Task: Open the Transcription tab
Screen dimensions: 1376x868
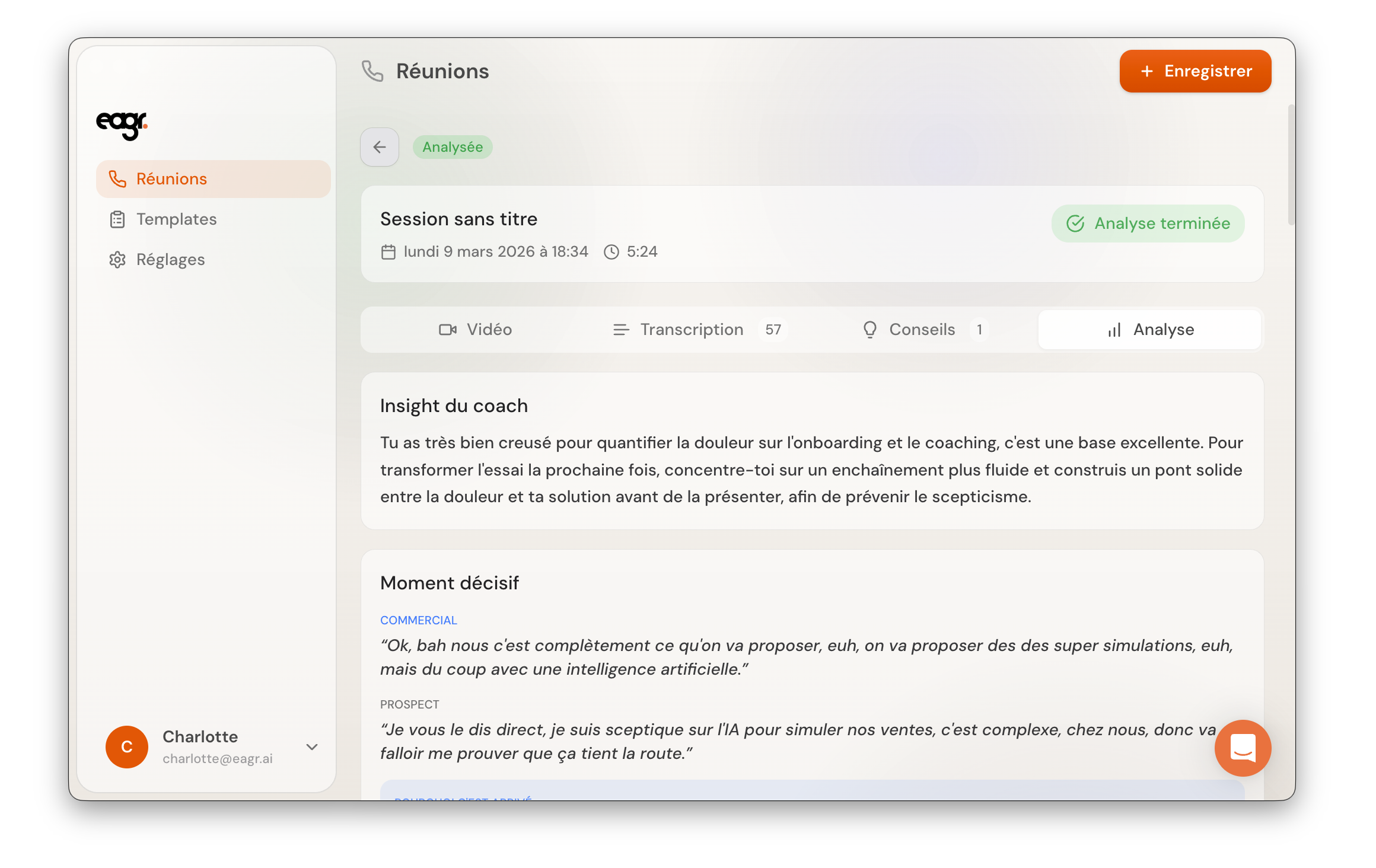Action: [x=691, y=330]
